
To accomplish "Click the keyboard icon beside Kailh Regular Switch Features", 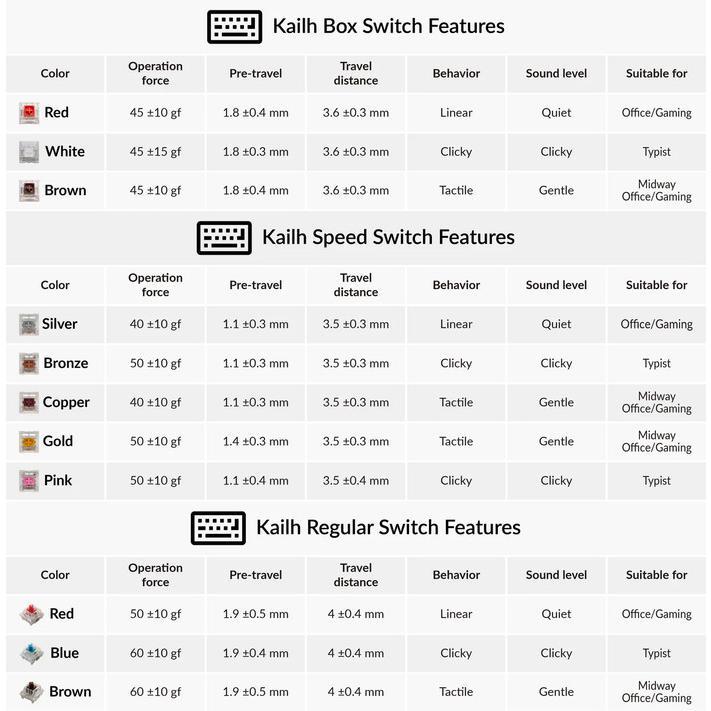I will [x=218, y=527].
